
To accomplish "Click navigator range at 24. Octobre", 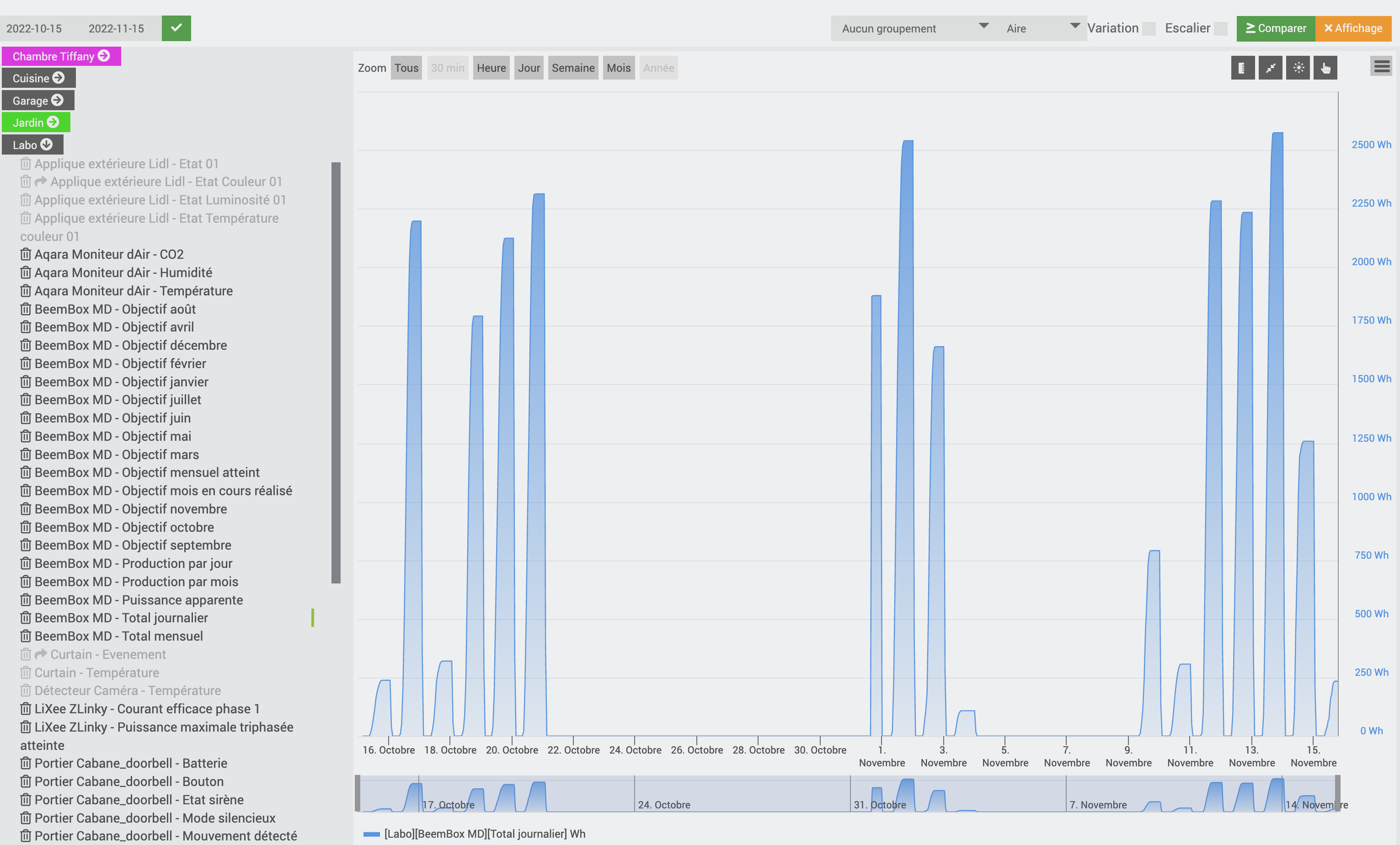I will pos(663,805).
